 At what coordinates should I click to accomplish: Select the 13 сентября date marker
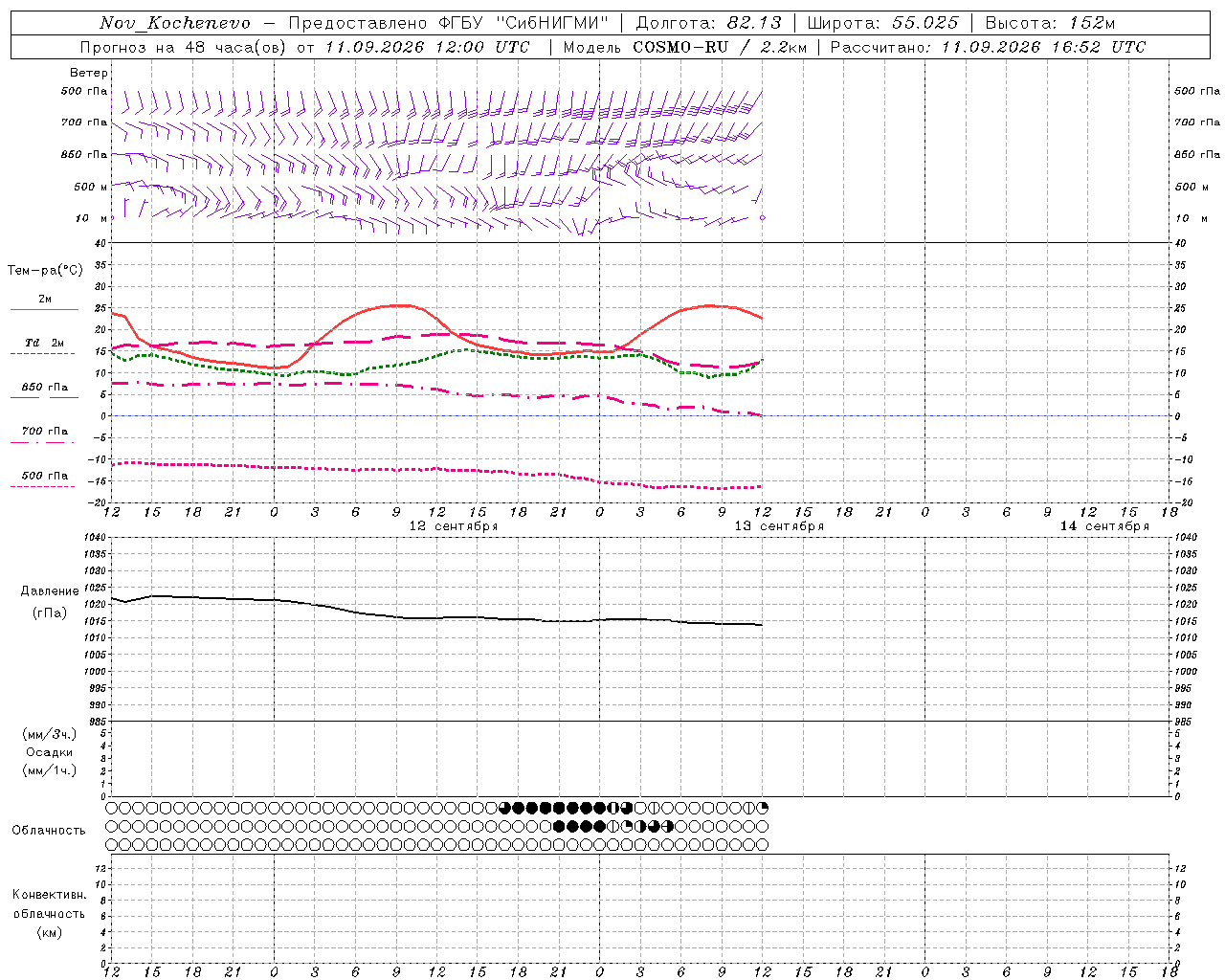click(779, 526)
